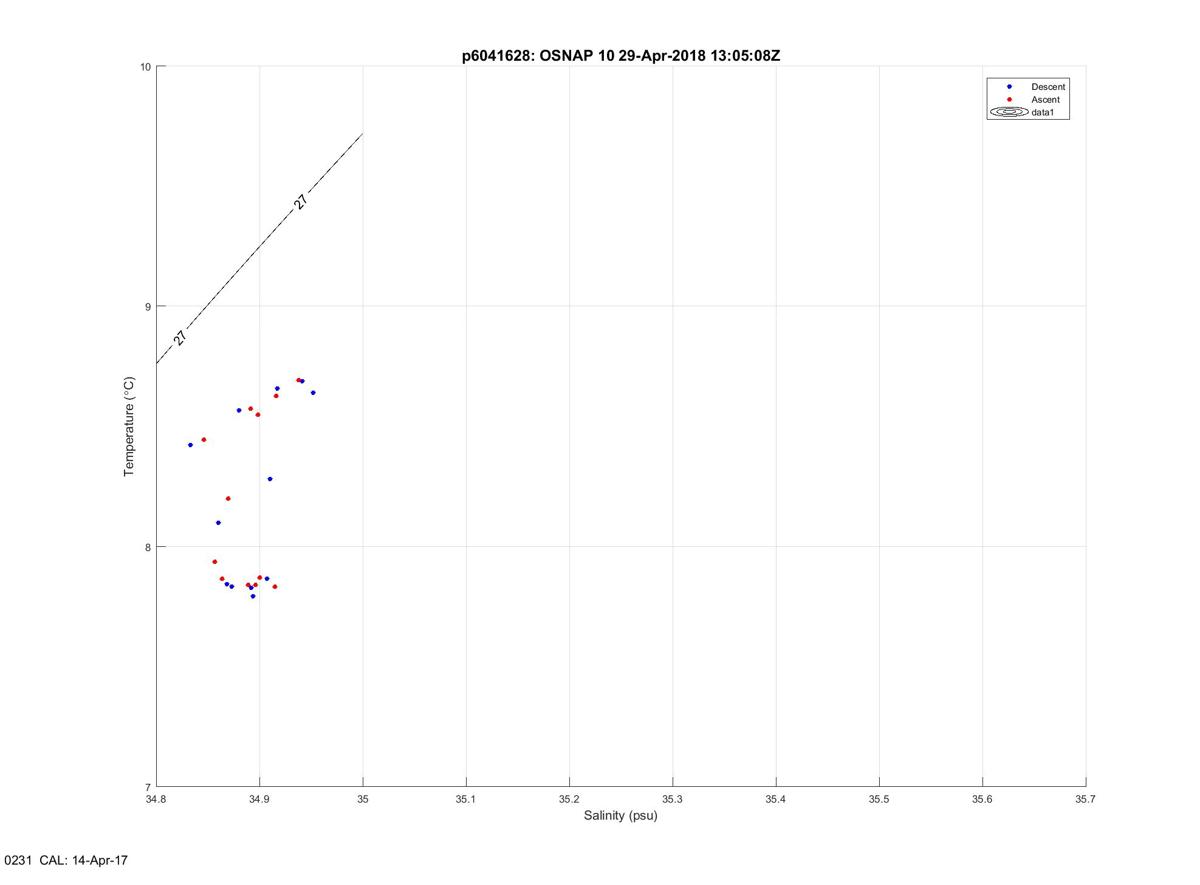This screenshot has width=1200, height=885.
Task: Select the 'Descent' legend entry text
Action: point(1048,87)
